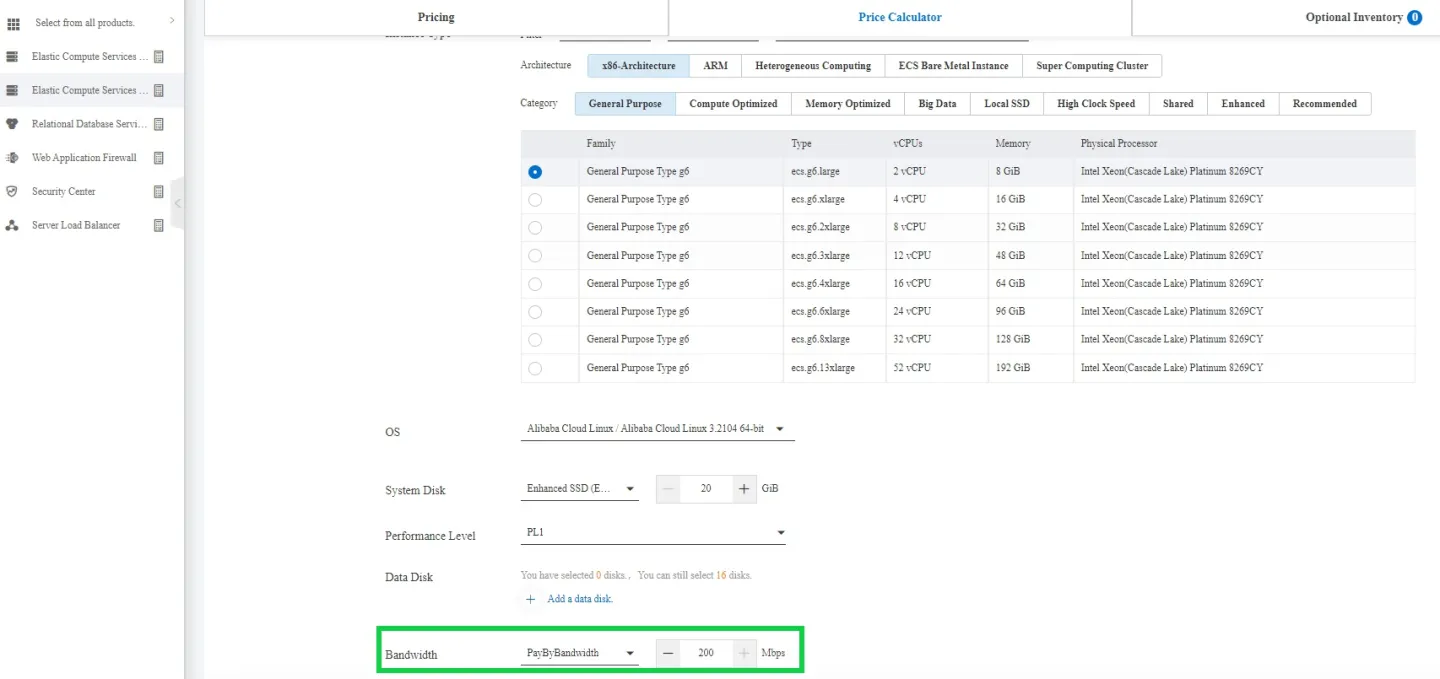This screenshot has height=679, width=1440.
Task: Select the Compute Optimized category
Action: pos(733,104)
